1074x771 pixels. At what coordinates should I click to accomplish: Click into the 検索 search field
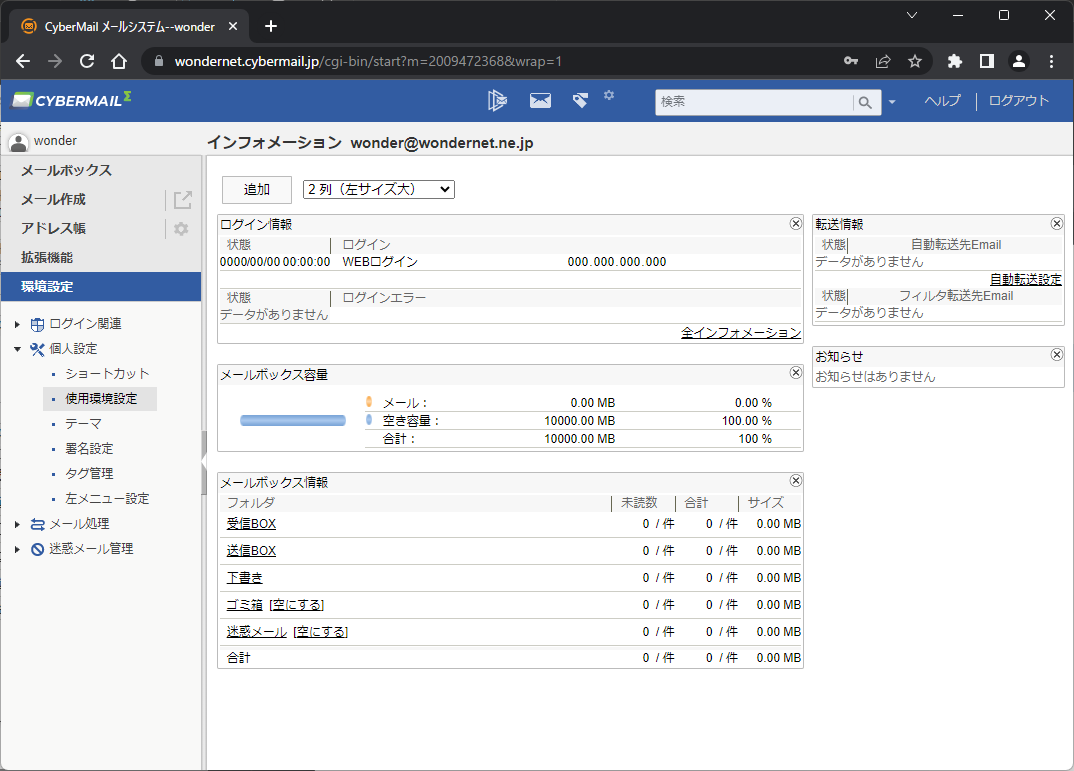click(x=753, y=102)
